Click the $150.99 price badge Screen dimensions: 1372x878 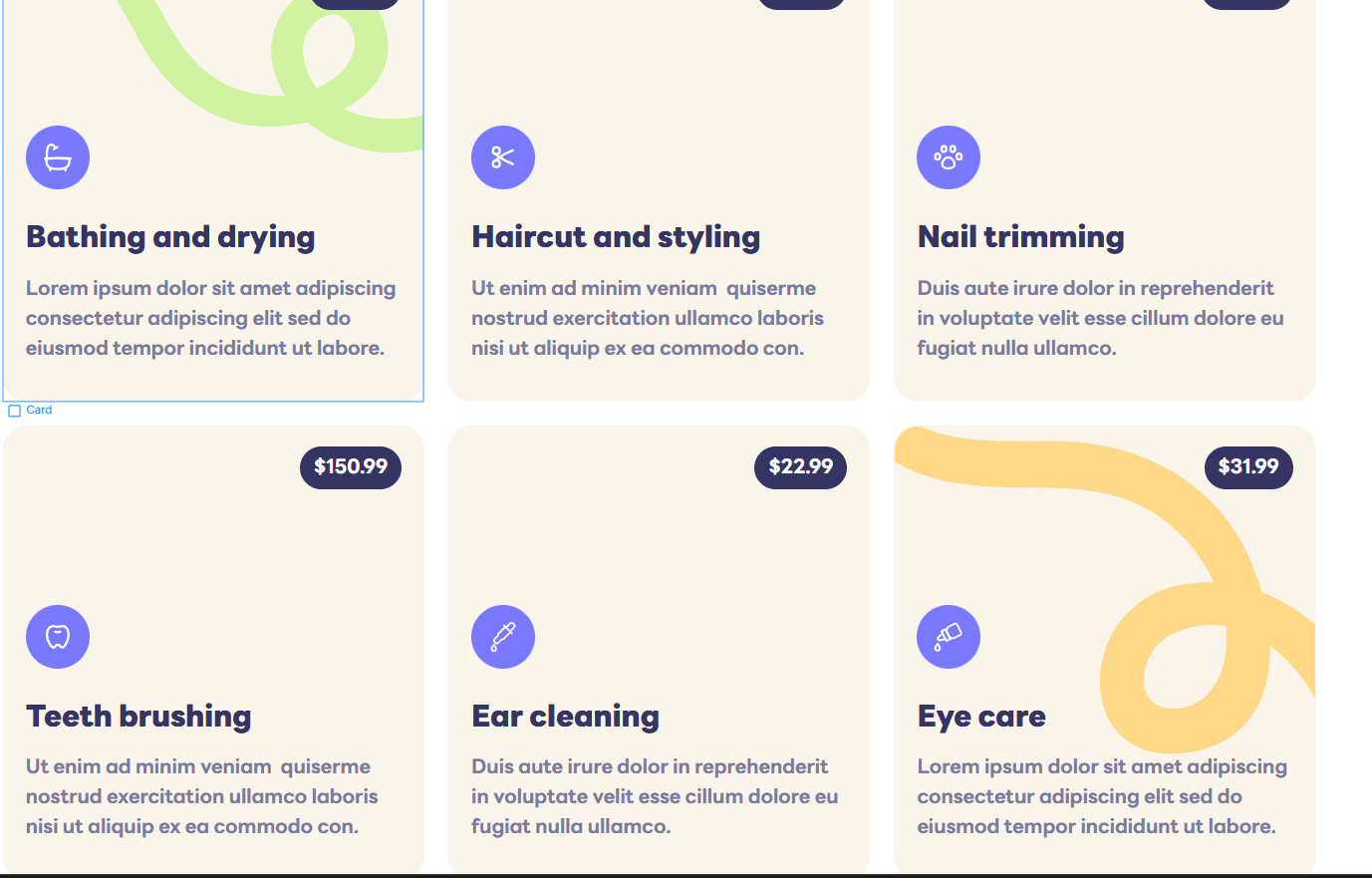pyautogui.click(x=350, y=466)
